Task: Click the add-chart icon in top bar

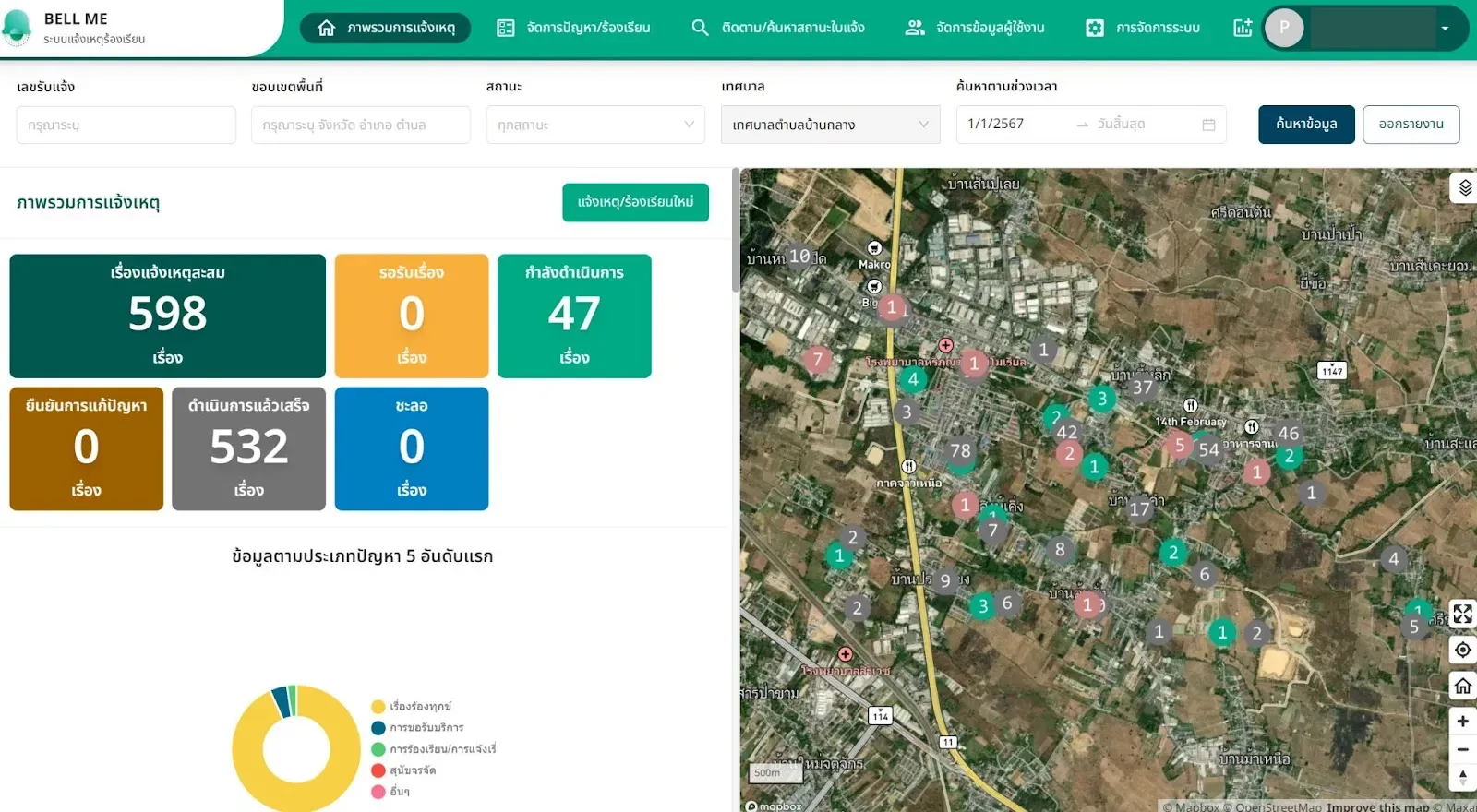Action: [x=1243, y=28]
